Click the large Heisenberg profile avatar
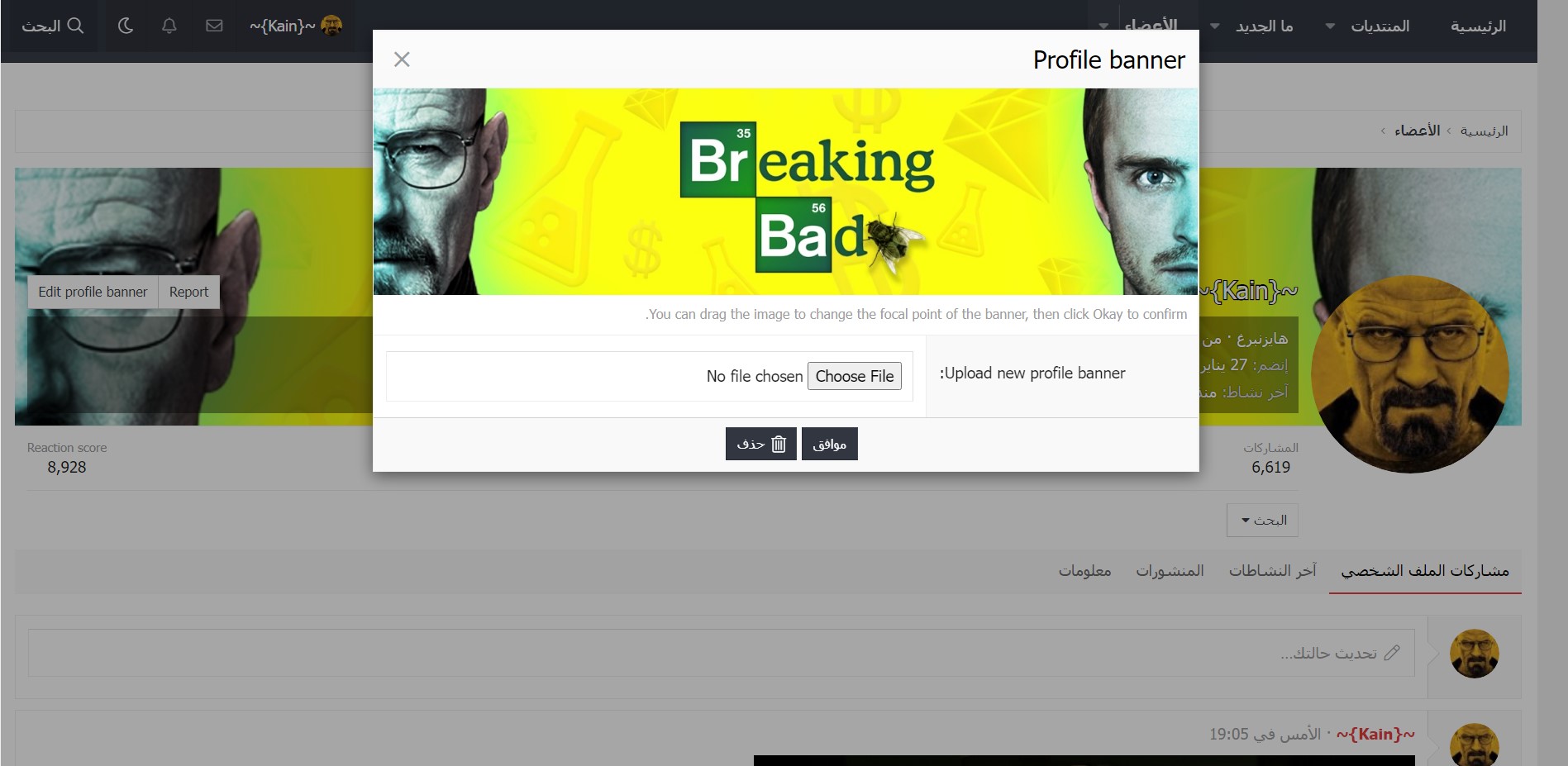1568x766 pixels. click(1410, 374)
